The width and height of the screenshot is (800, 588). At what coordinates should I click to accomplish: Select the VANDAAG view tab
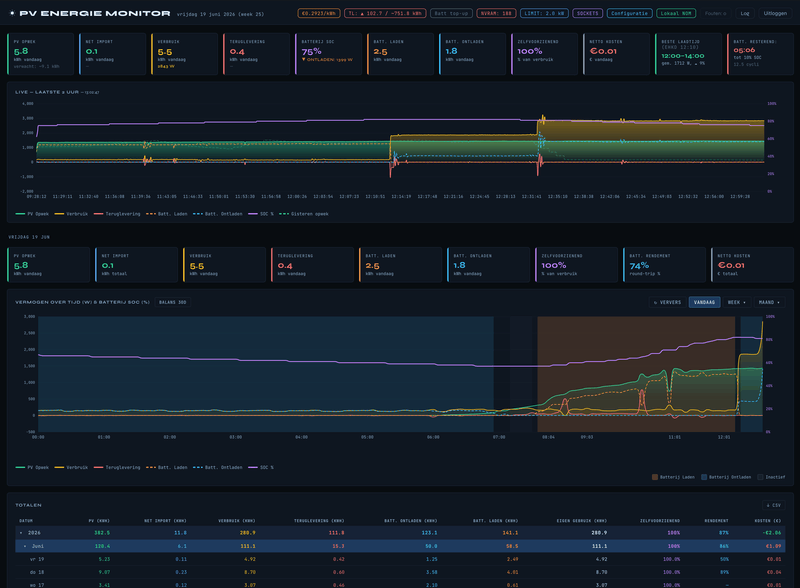(x=704, y=302)
